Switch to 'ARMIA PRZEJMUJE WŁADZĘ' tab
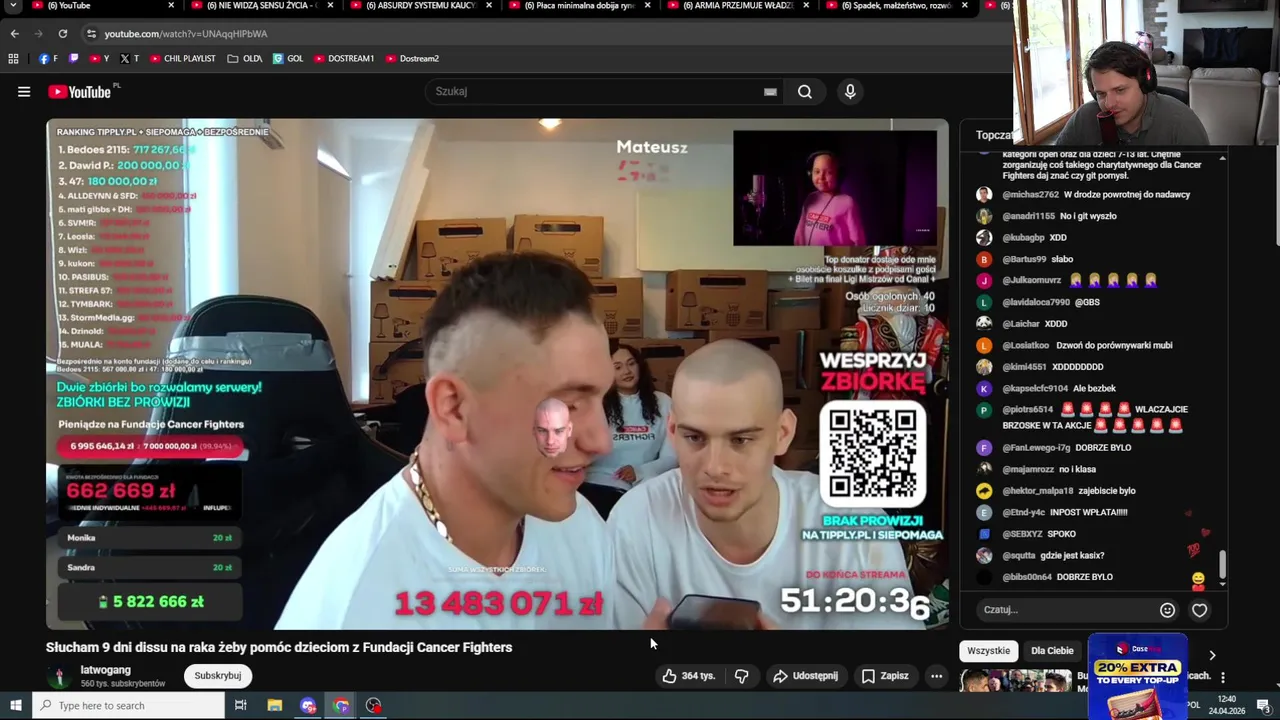 pyautogui.click(x=736, y=6)
